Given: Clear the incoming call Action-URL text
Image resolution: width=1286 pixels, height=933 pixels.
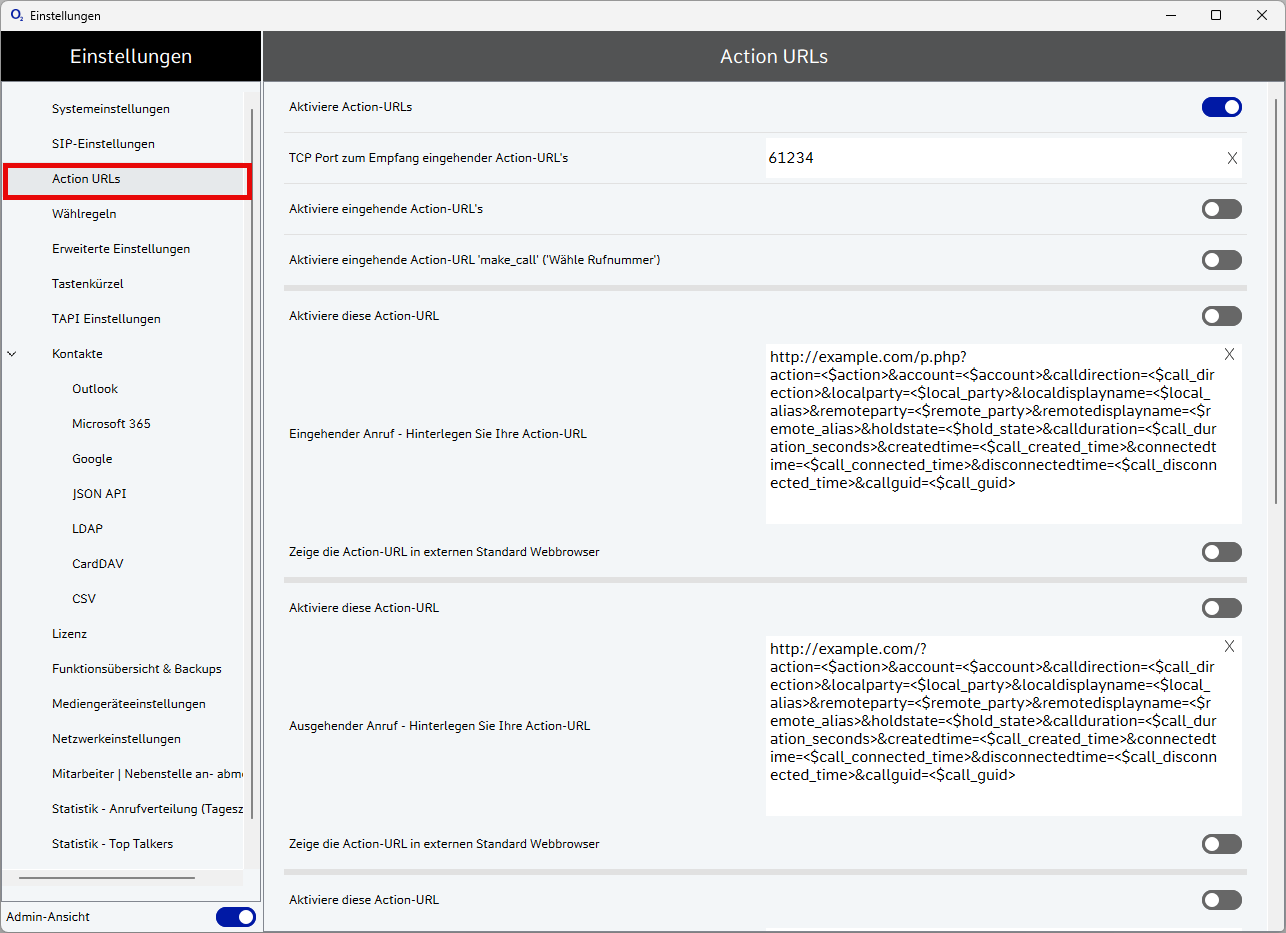Looking at the screenshot, I should coord(1229,354).
